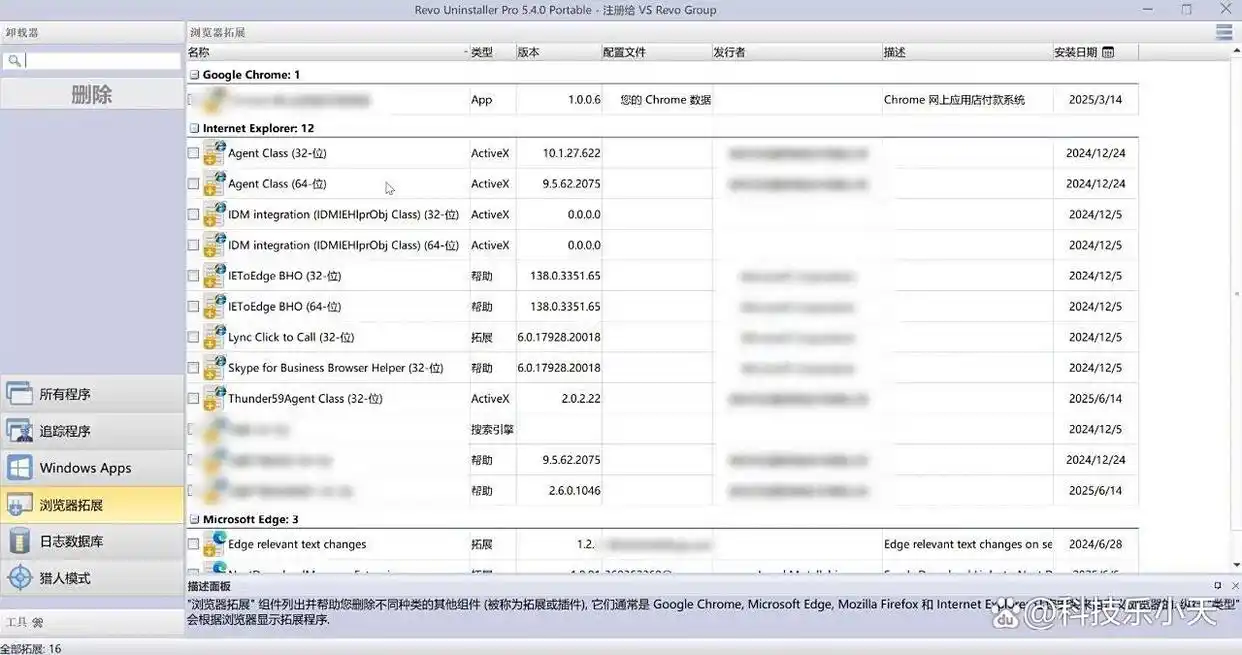Click icon of Agent Class (64-位)
The width and height of the screenshot is (1242, 655).
pos(214,184)
